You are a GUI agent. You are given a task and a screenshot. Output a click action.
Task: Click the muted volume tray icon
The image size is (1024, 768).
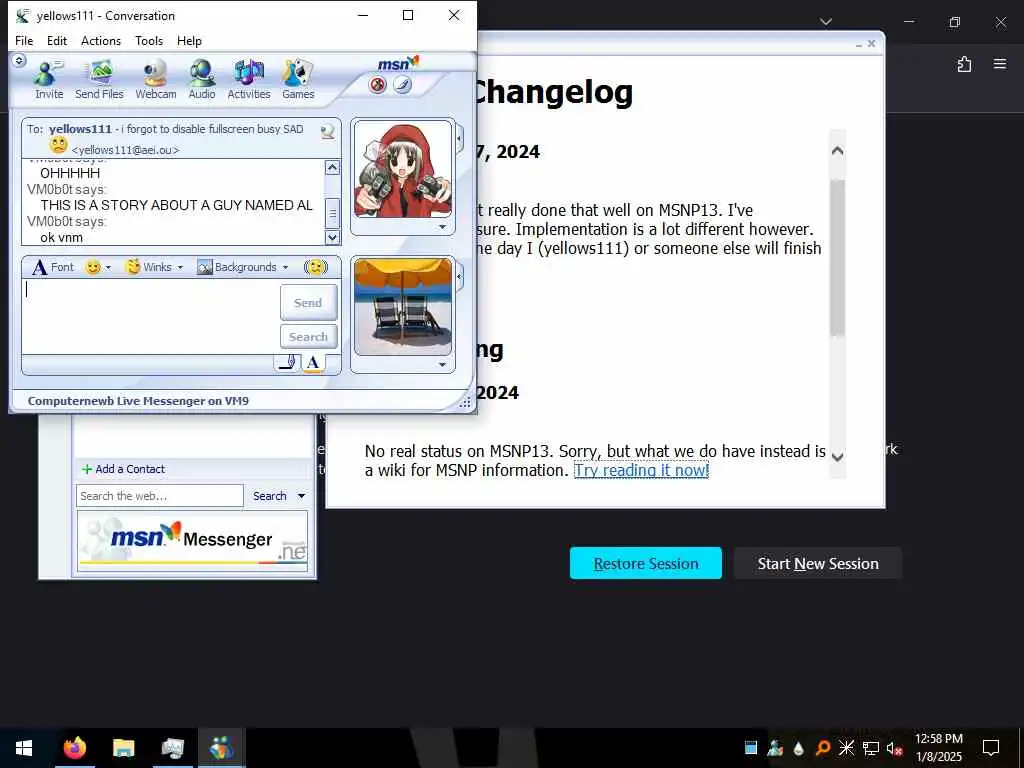click(x=895, y=748)
